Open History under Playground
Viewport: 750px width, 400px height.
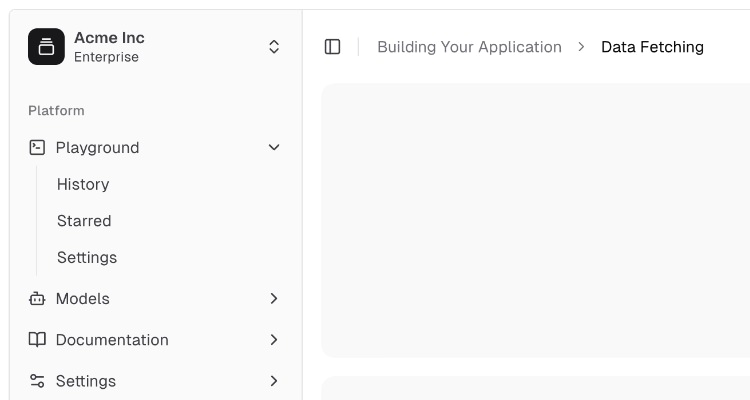tap(83, 184)
